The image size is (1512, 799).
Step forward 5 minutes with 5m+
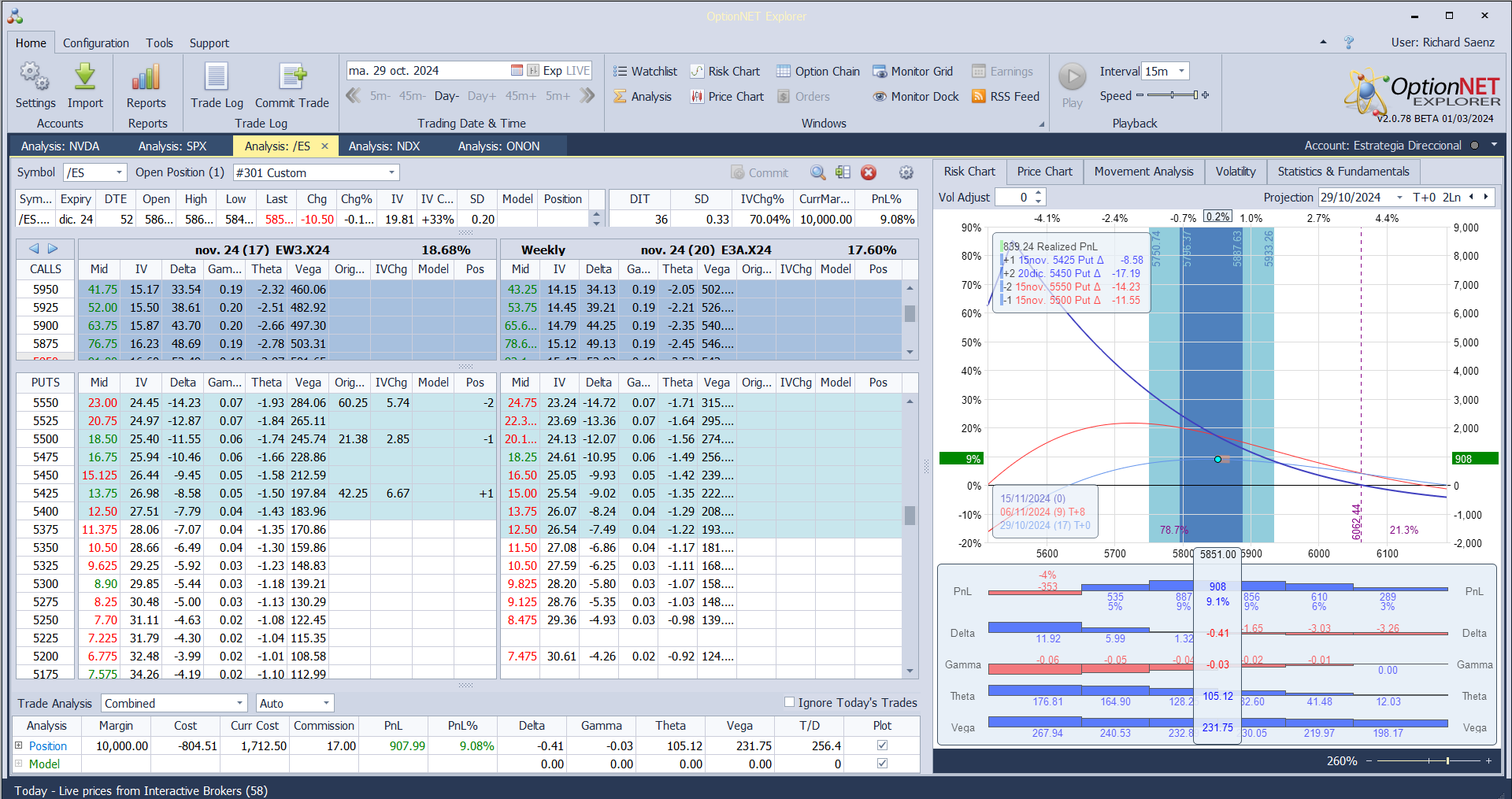(x=558, y=96)
